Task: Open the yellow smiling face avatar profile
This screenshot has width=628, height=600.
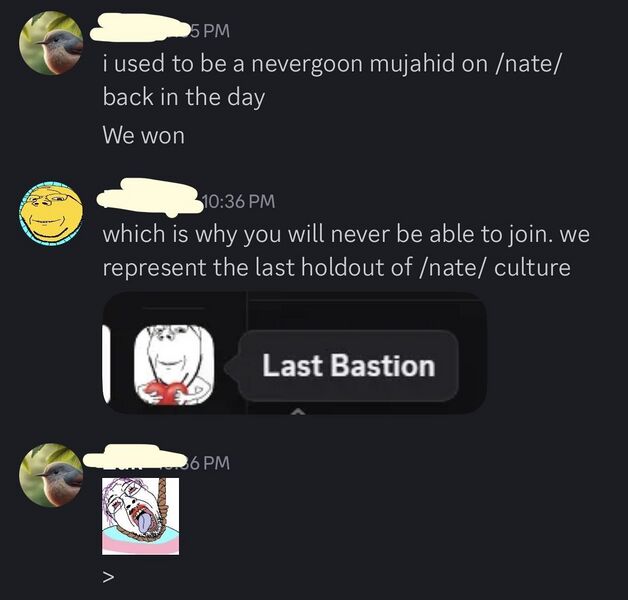Action: click(51, 213)
